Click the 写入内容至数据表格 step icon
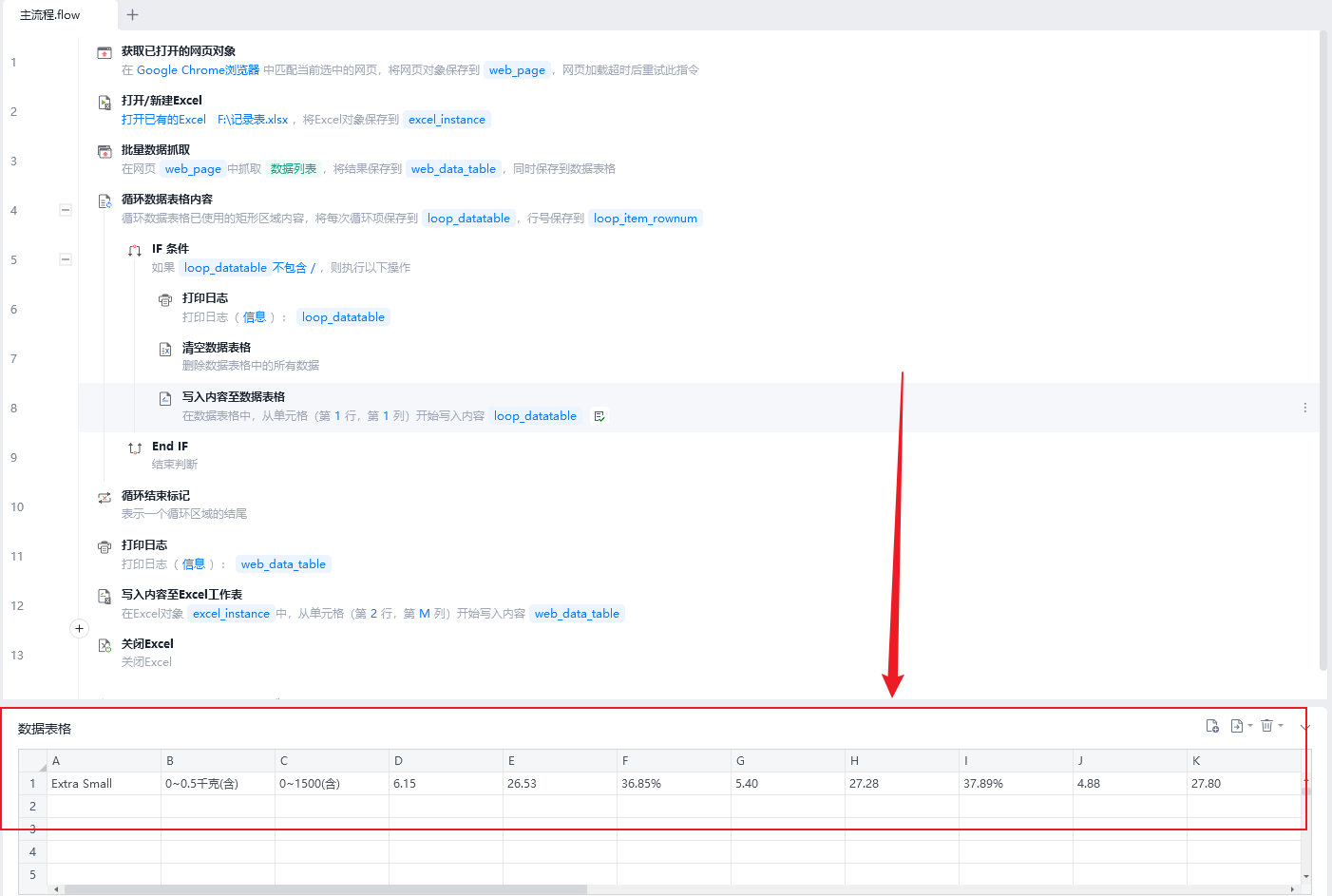The height and width of the screenshot is (896, 1332). tap(165, 398)
